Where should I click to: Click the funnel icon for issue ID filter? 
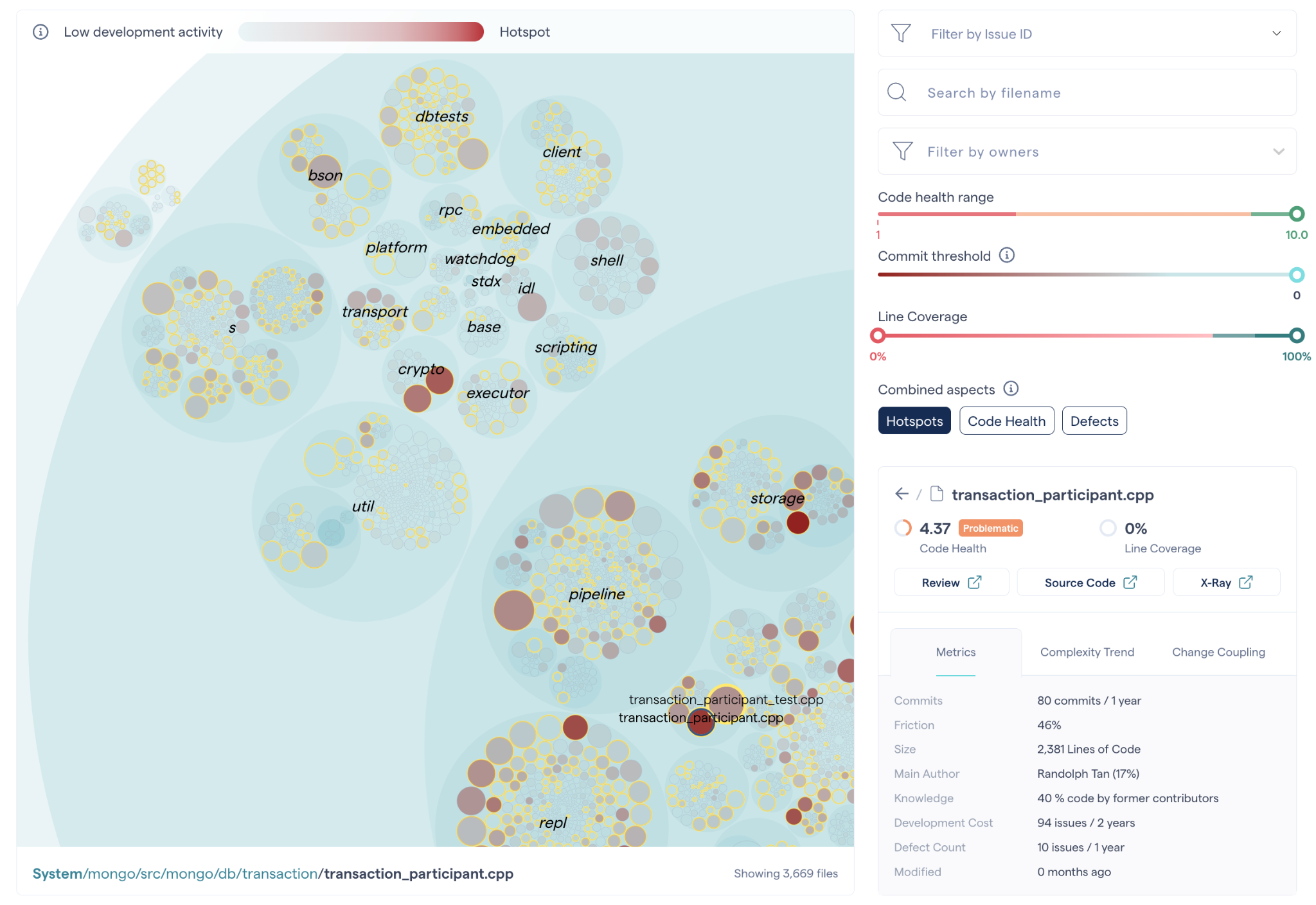901,33
